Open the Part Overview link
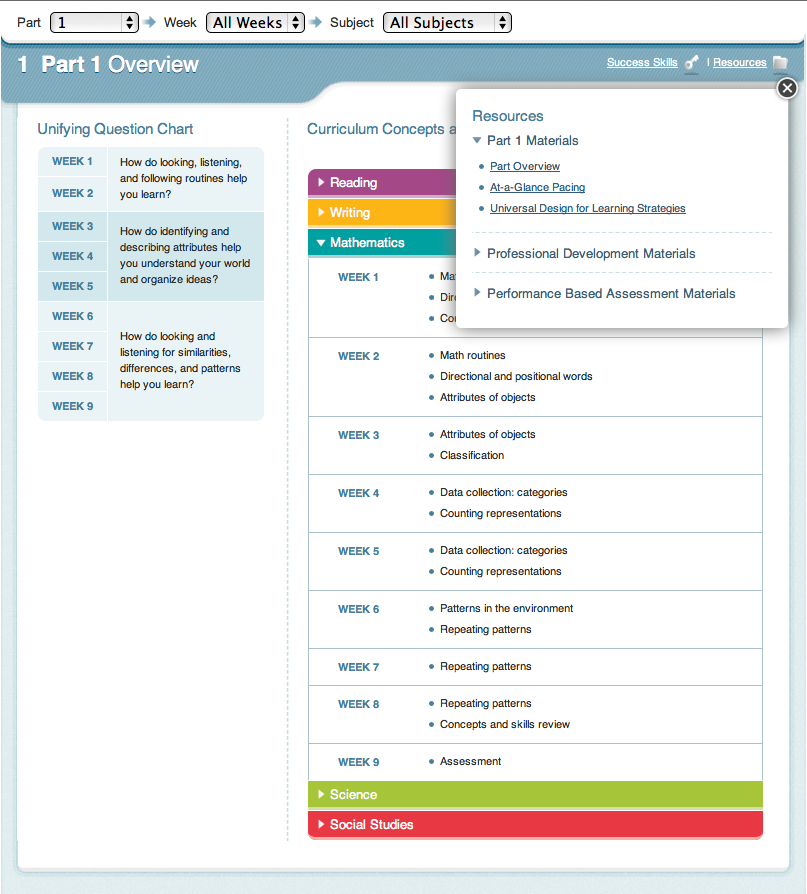Screen dimensions: 807x894 pyautogui.click(x=525, y=166)
